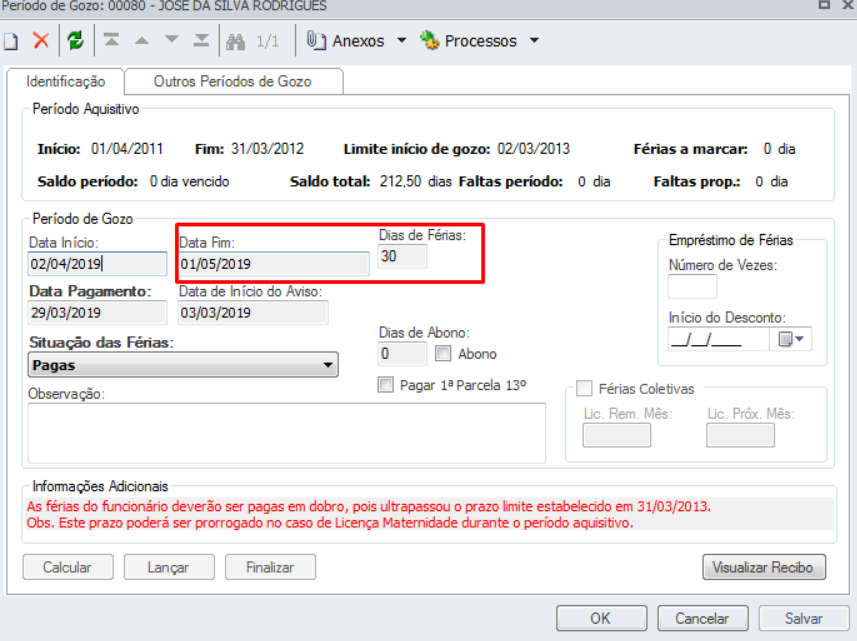
Task: Click the Data Fim field
Action: 274,264
